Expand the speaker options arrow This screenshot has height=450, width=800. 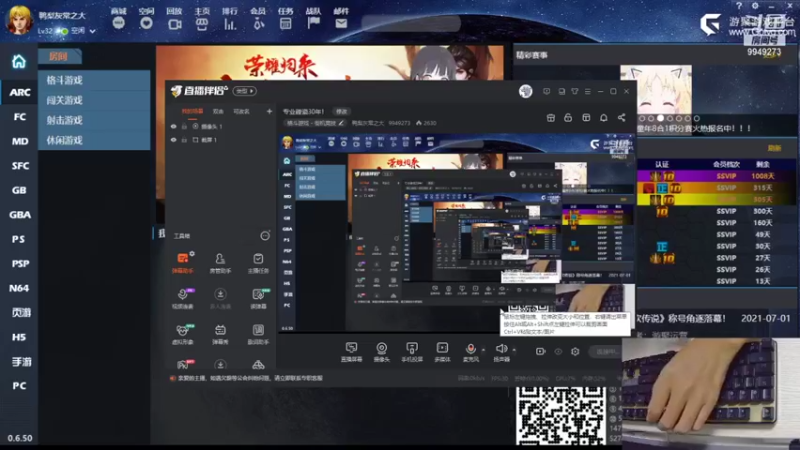click(514, 350)
